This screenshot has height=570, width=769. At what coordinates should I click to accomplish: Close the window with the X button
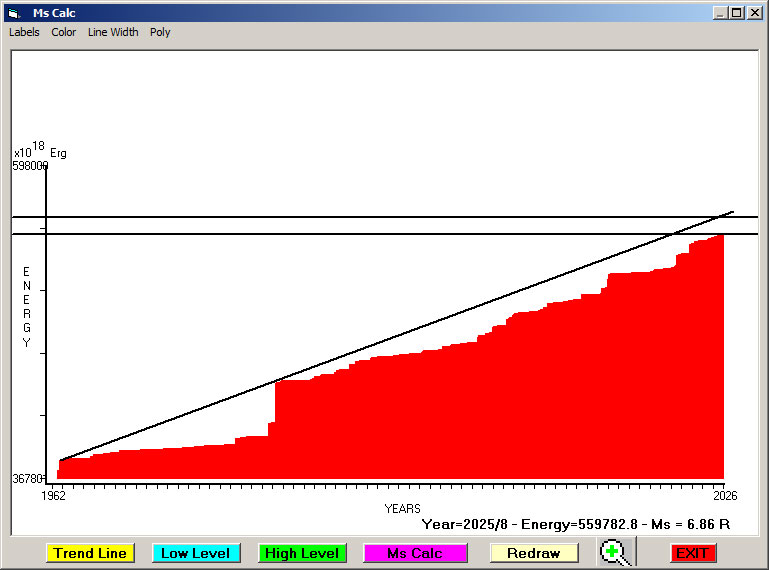click(754, 13)
